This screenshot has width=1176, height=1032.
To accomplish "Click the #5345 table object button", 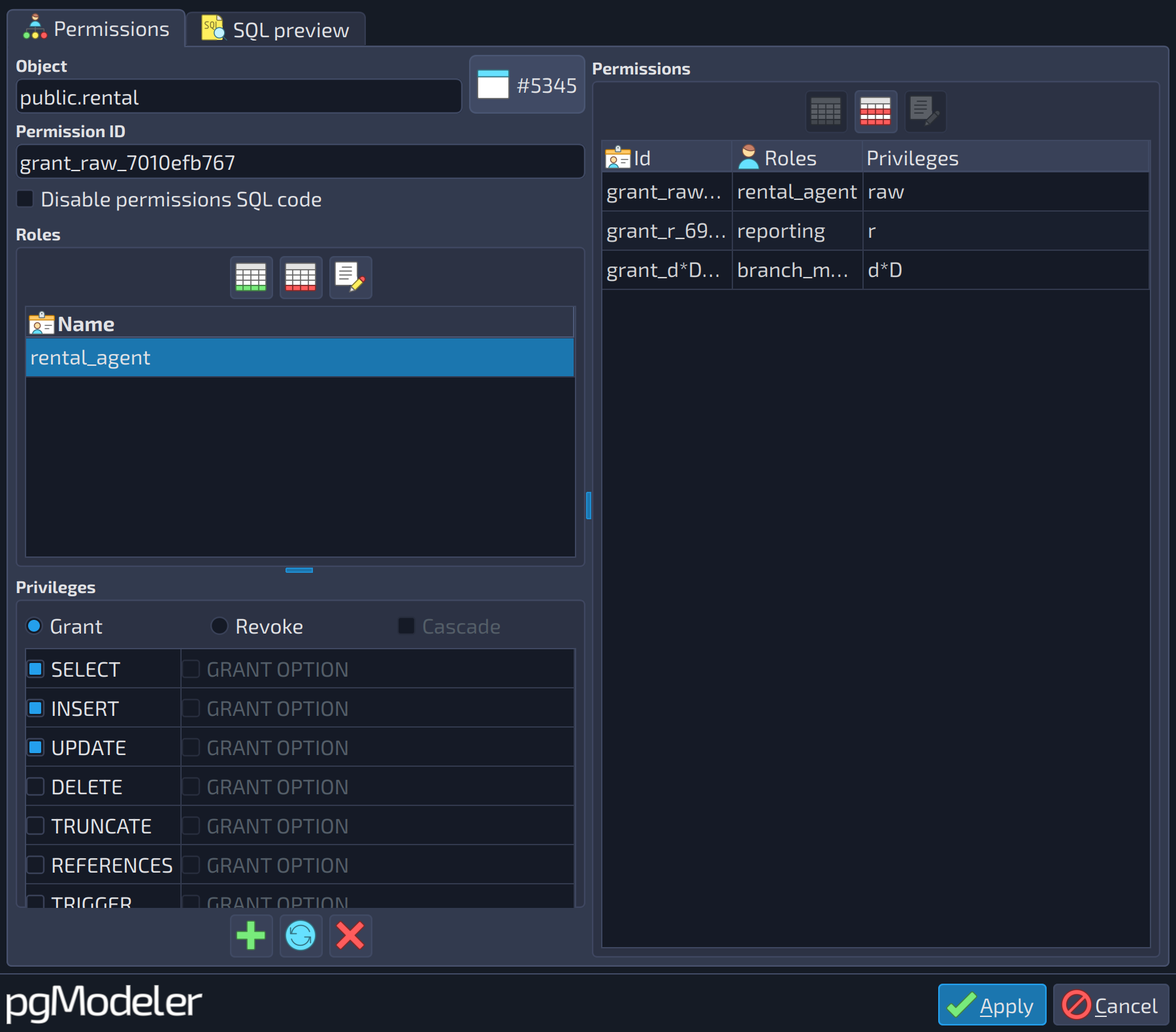I will point(527,85).
